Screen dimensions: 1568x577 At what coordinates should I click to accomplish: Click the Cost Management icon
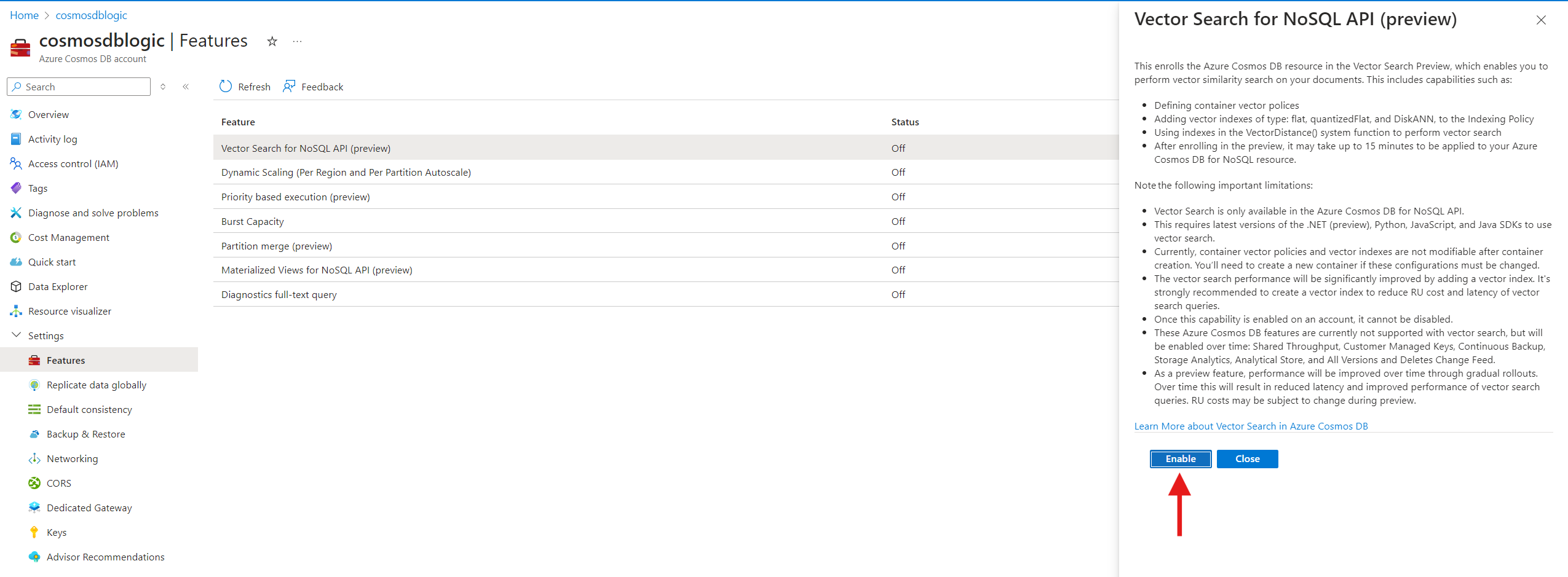(x=16, y=237)
